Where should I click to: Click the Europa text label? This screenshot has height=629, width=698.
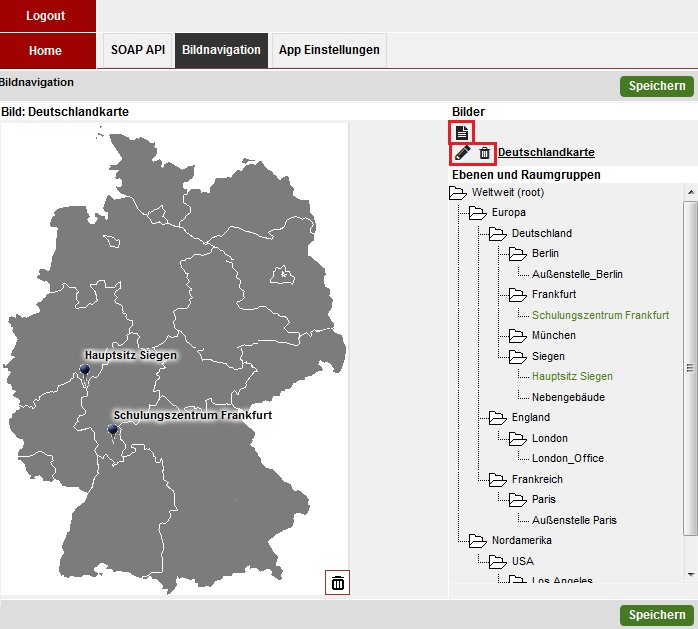point(508,212)
